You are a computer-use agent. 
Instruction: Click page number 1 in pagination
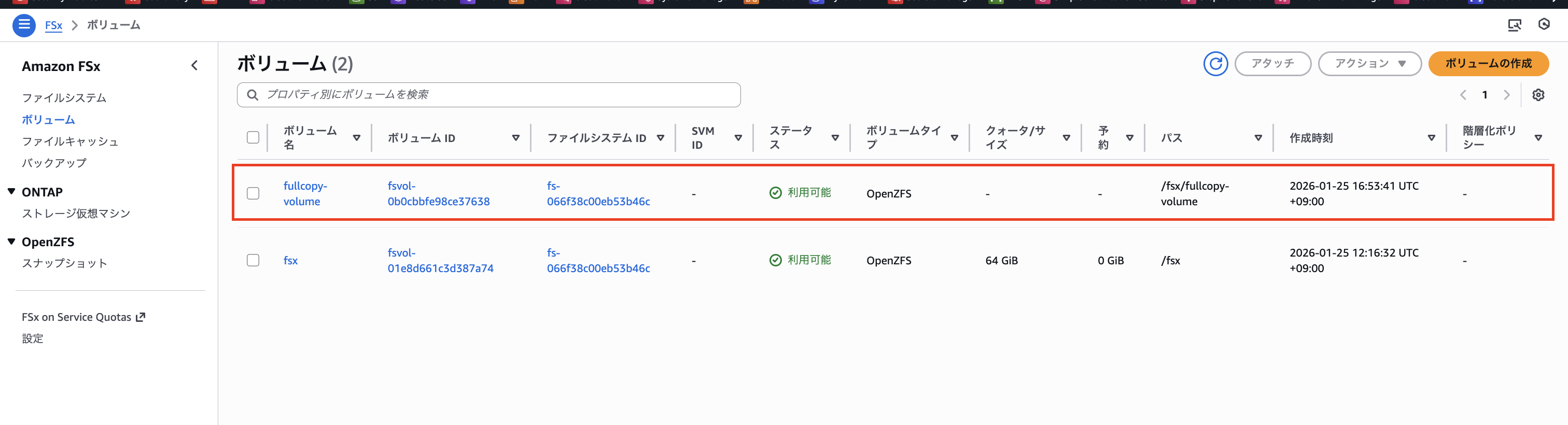pos(1485,95)
